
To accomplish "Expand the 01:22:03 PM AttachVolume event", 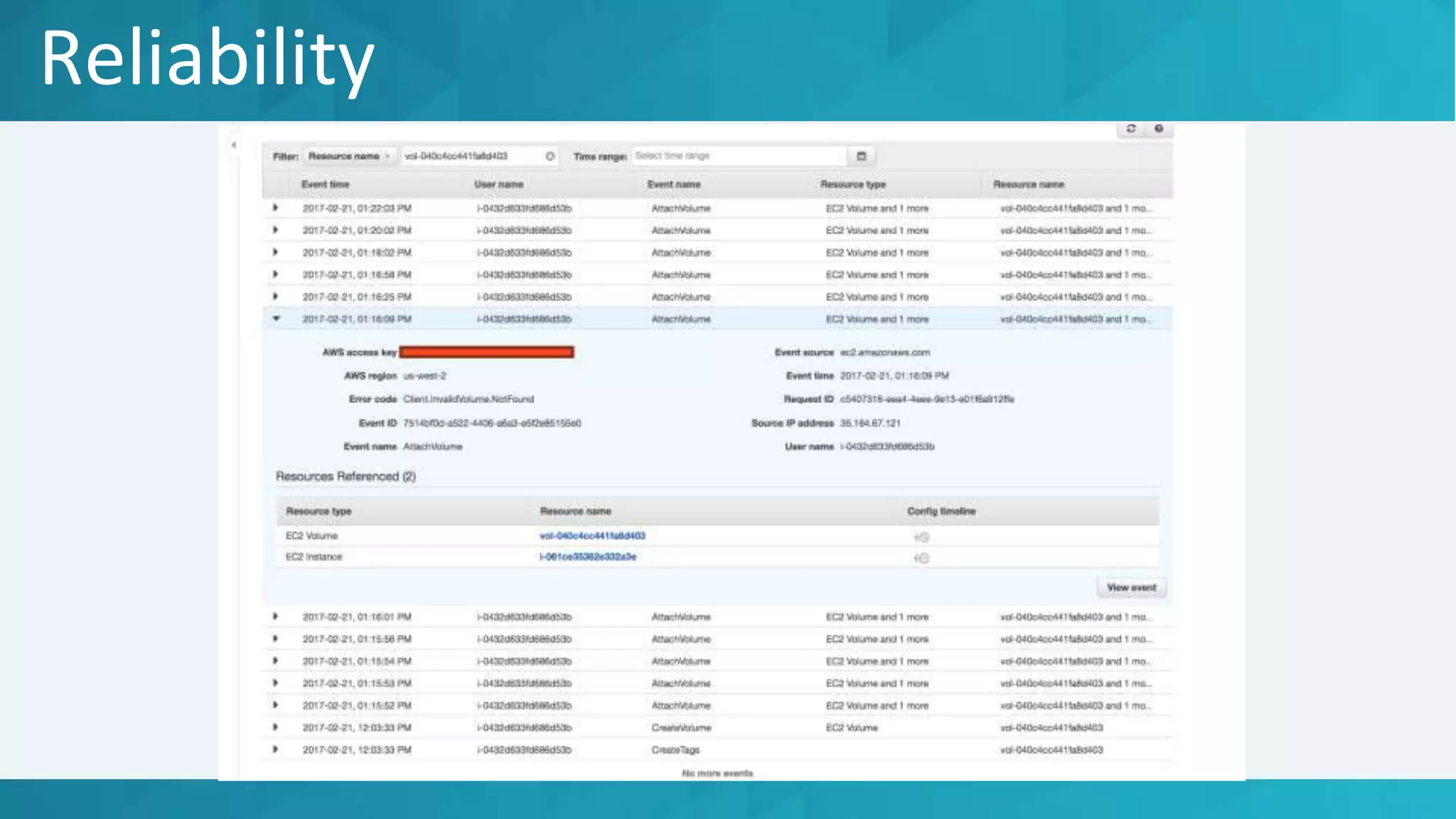I will [x=275, y=208].
